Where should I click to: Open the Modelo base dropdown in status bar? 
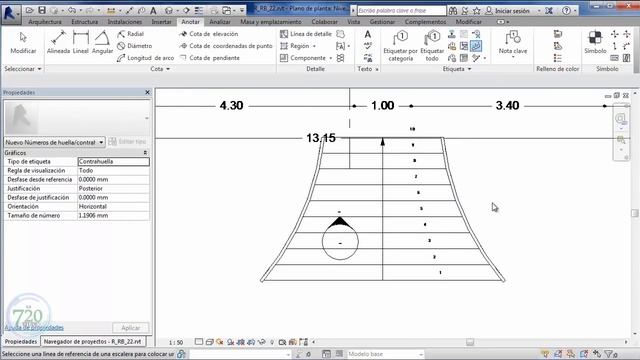point(385,354)
